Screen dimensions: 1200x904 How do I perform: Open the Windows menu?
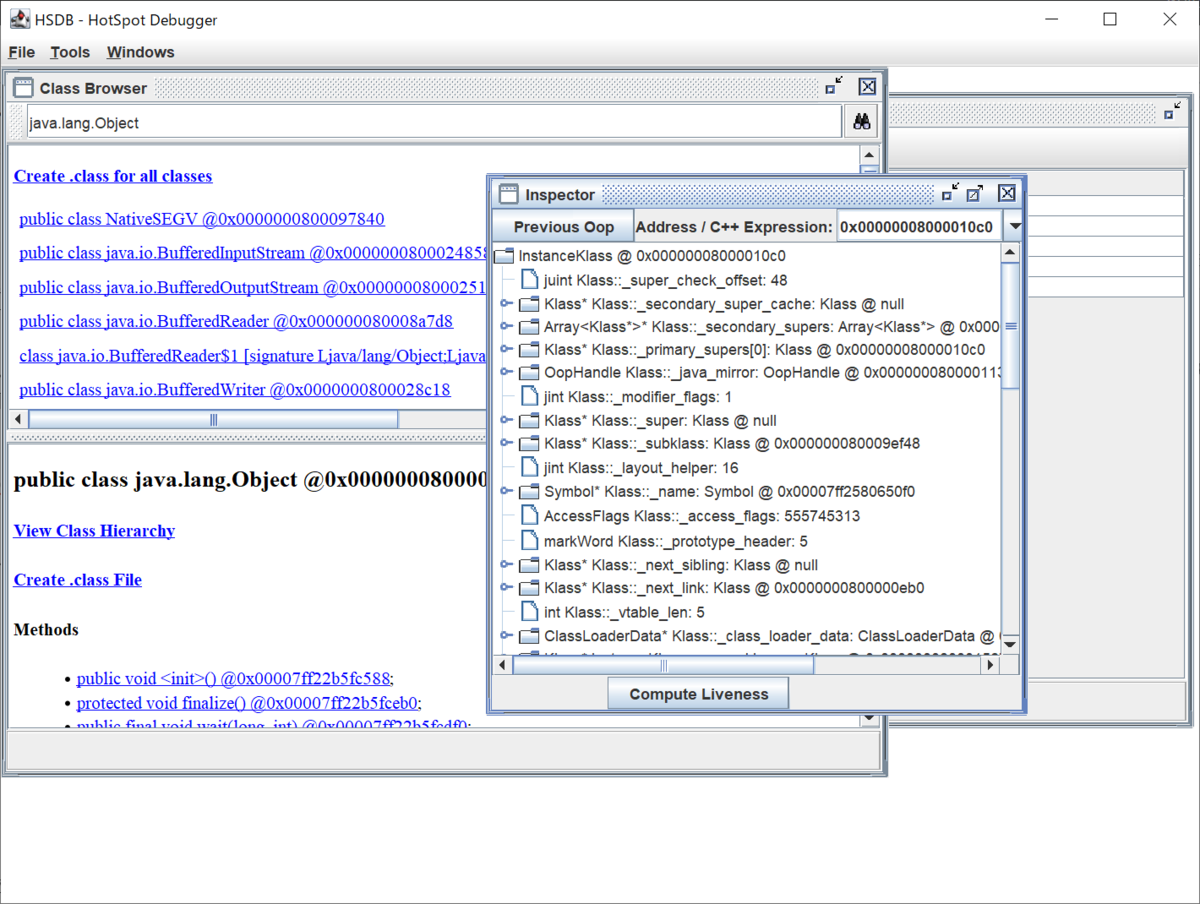tap(140, 52)
